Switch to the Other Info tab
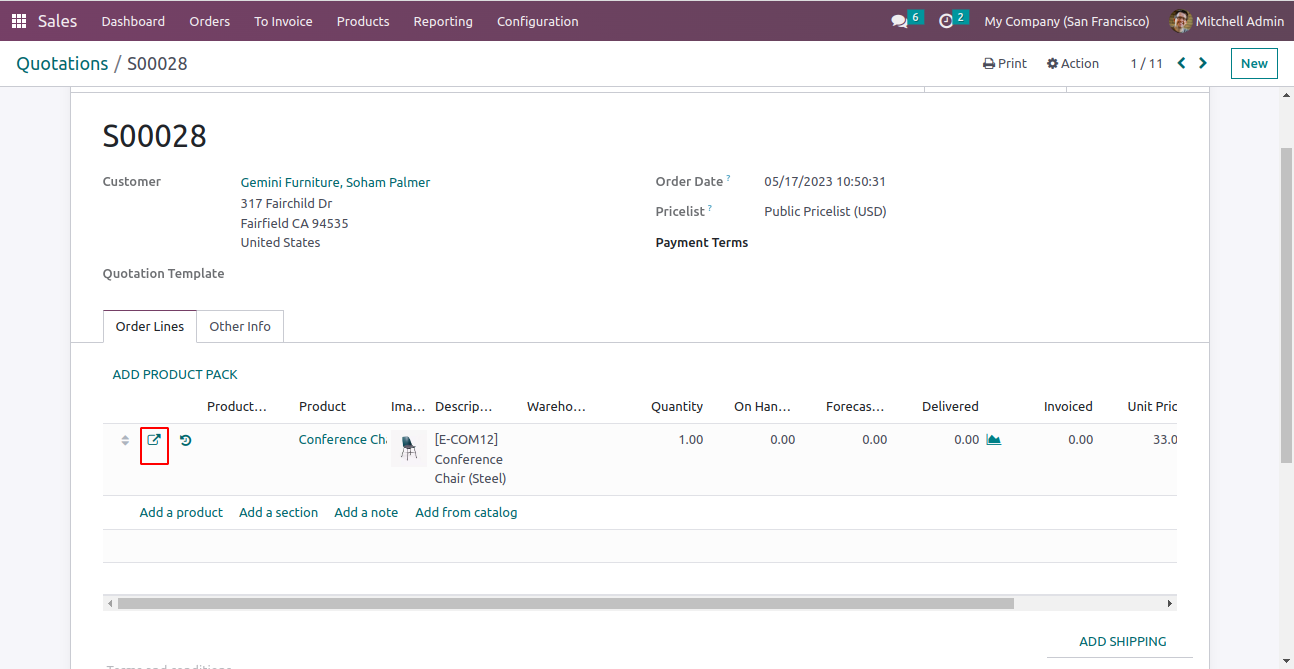Image resolution: width=1294 pixels, height=669 pixels. pos(240,326)
